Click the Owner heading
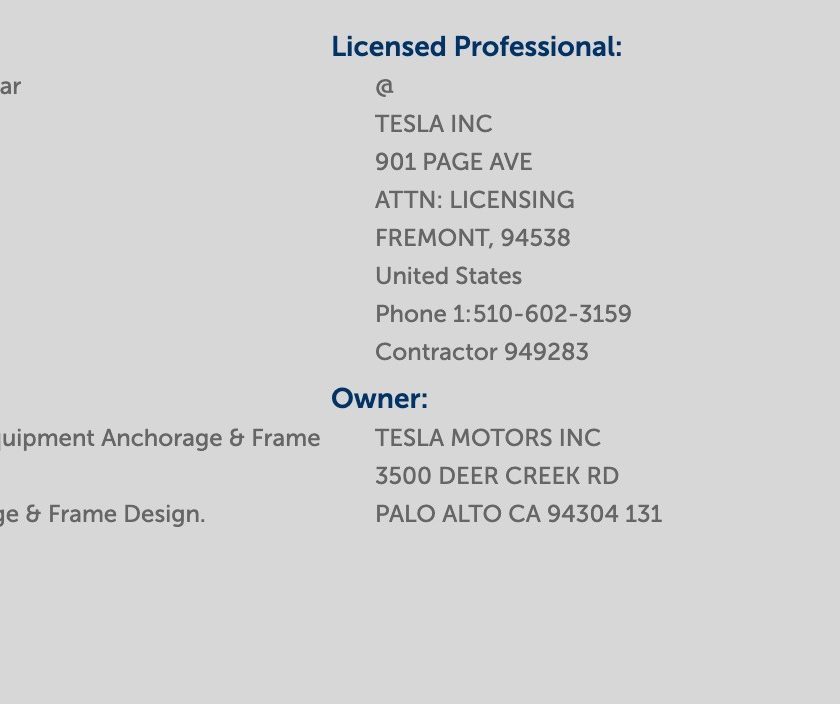The height and width of the screenshot is (704, 840). (379, 399)
